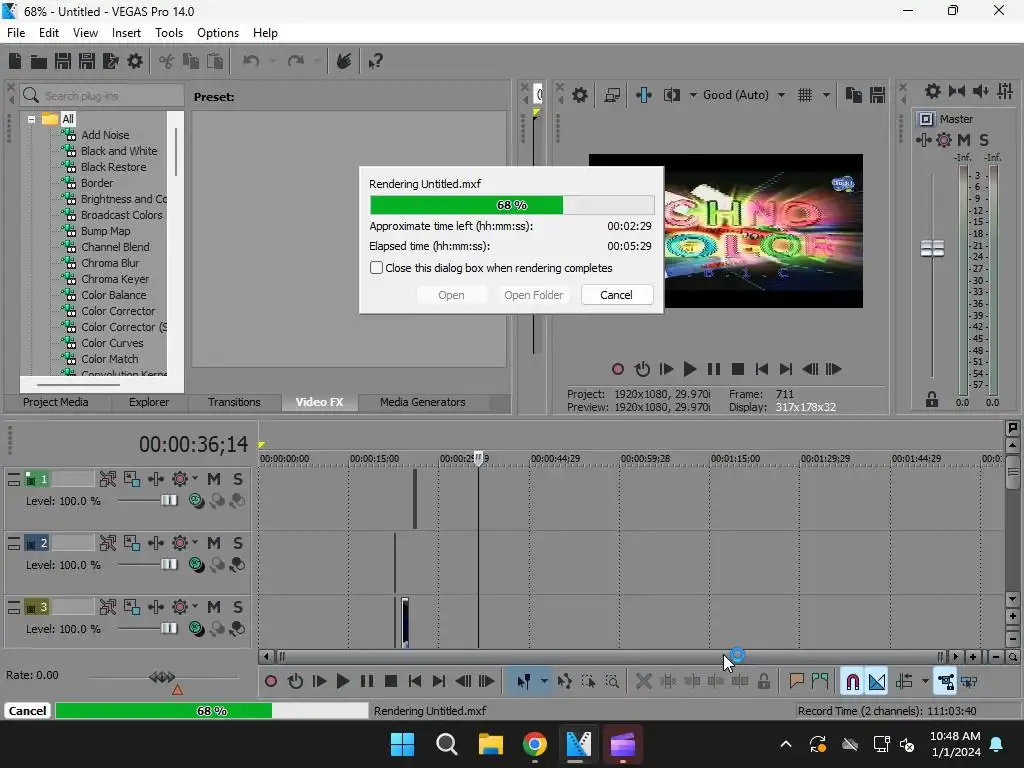Click the Open project folder icon

(x=39, y=61)
